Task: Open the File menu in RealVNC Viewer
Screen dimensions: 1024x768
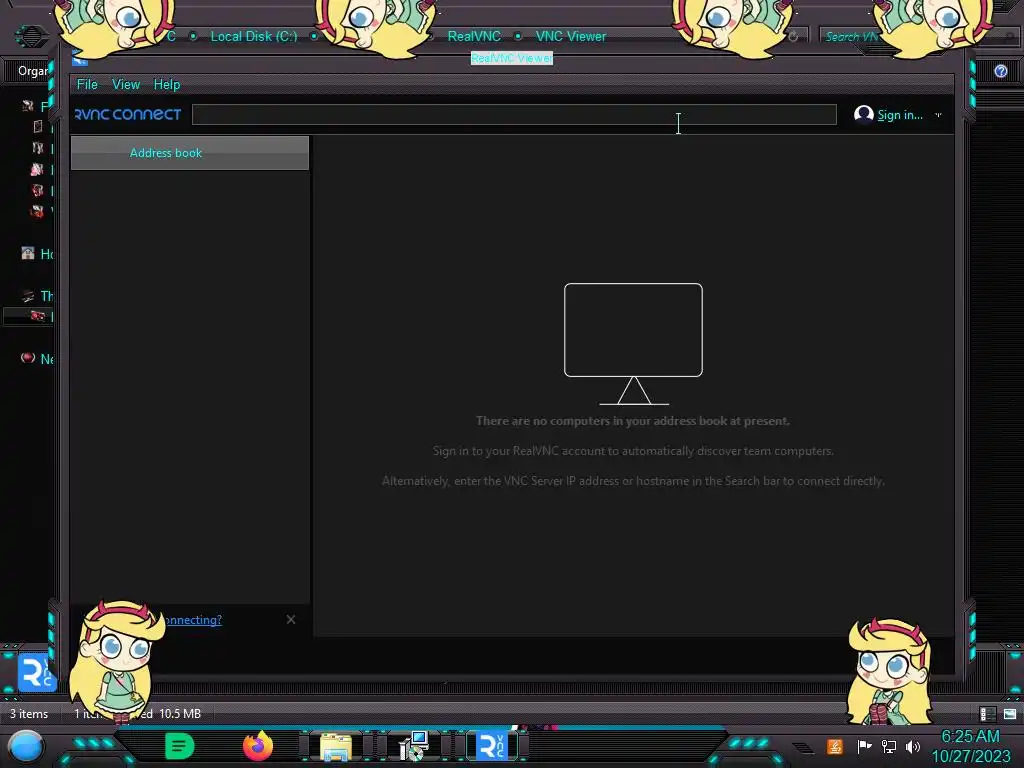Action: 87,84
